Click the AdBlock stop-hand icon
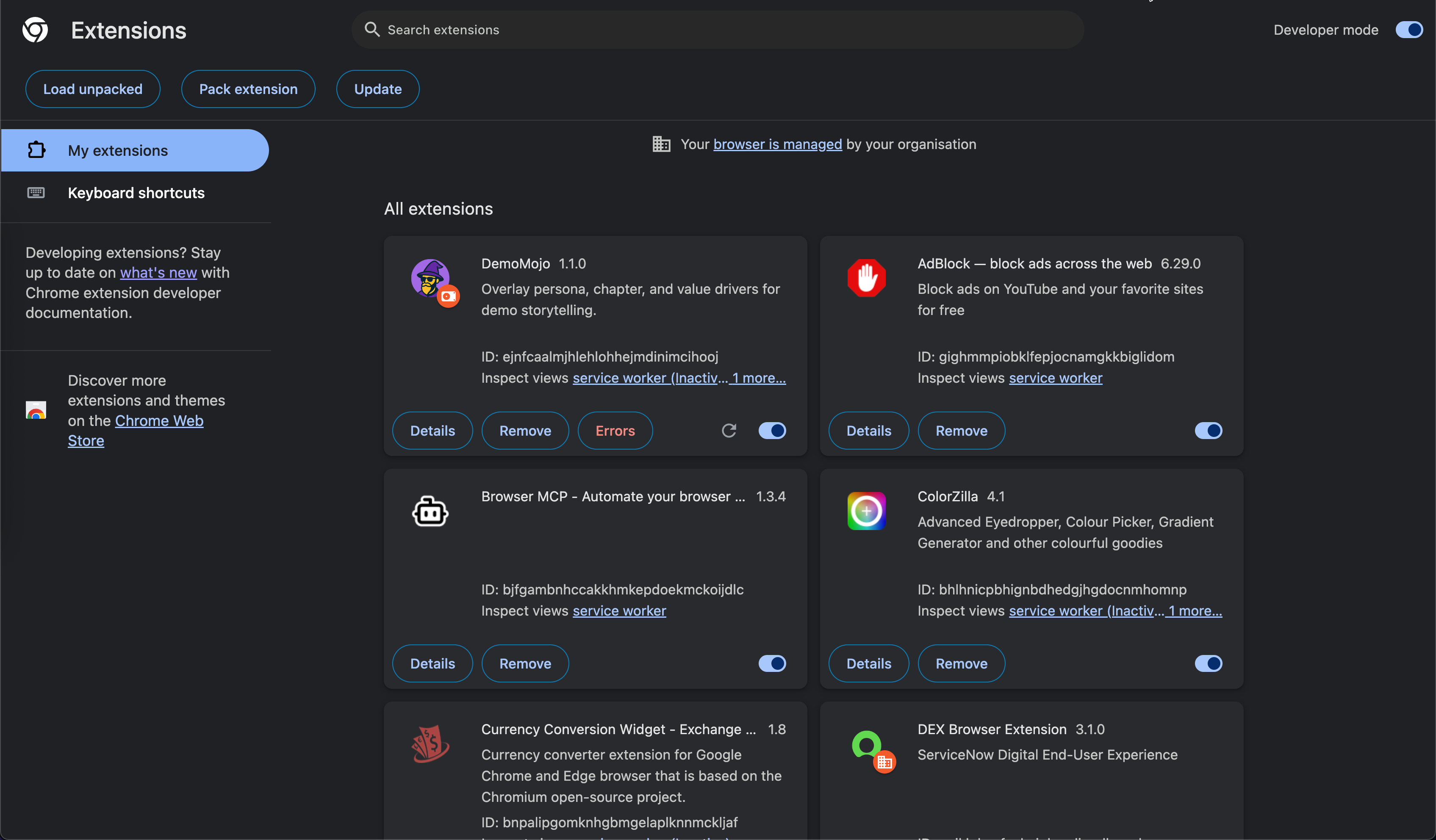 pos(867,278)
